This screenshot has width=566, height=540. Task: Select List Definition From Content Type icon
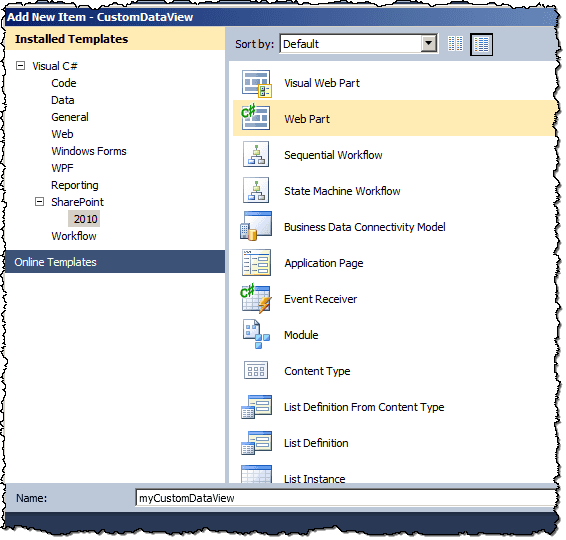click(256, 407)
